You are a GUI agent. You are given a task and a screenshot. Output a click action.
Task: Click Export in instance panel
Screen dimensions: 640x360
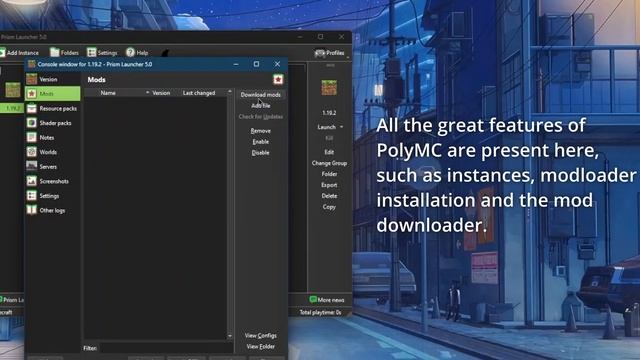pos(329,185)
